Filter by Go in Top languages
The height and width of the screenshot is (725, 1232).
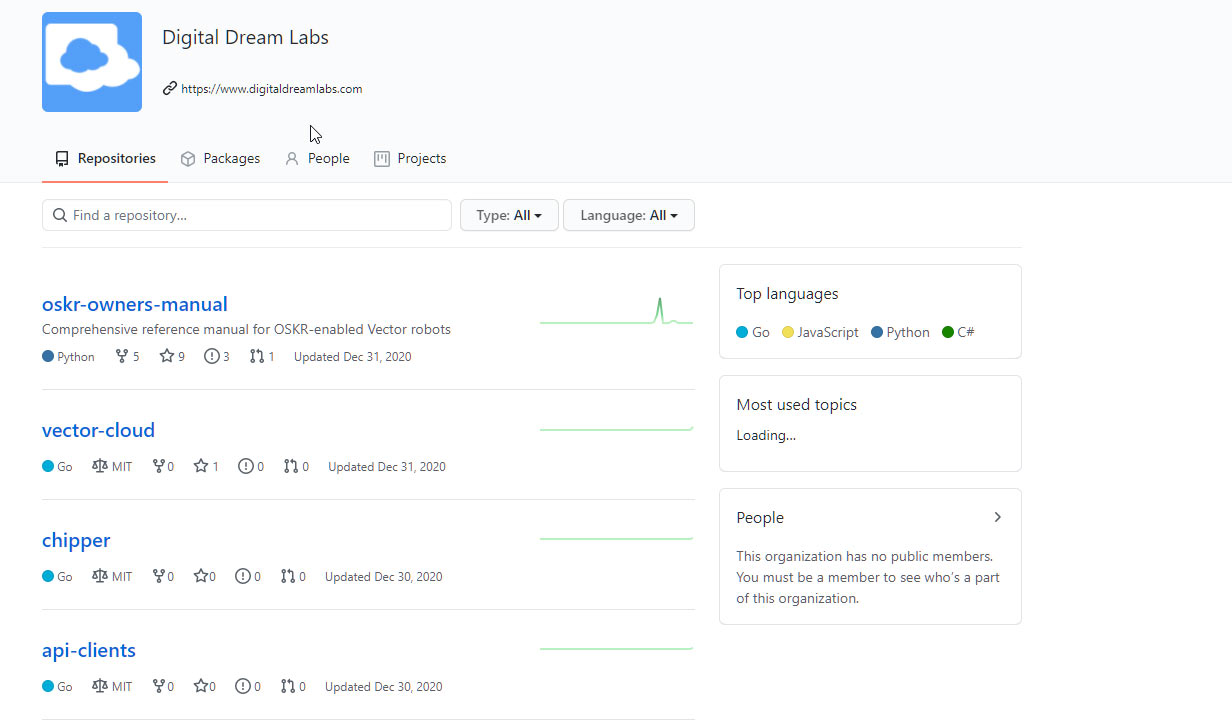pyautogui.click(x=753, y=332)
